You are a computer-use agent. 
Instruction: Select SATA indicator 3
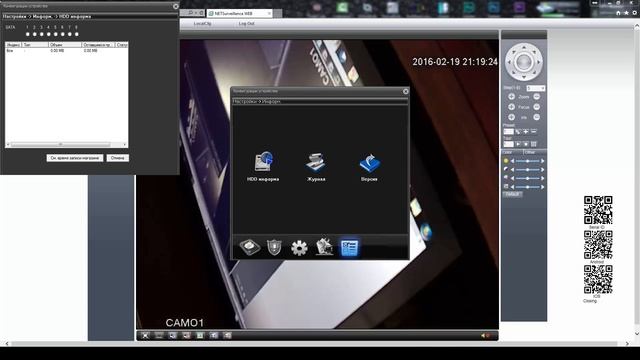coord(42,34)
